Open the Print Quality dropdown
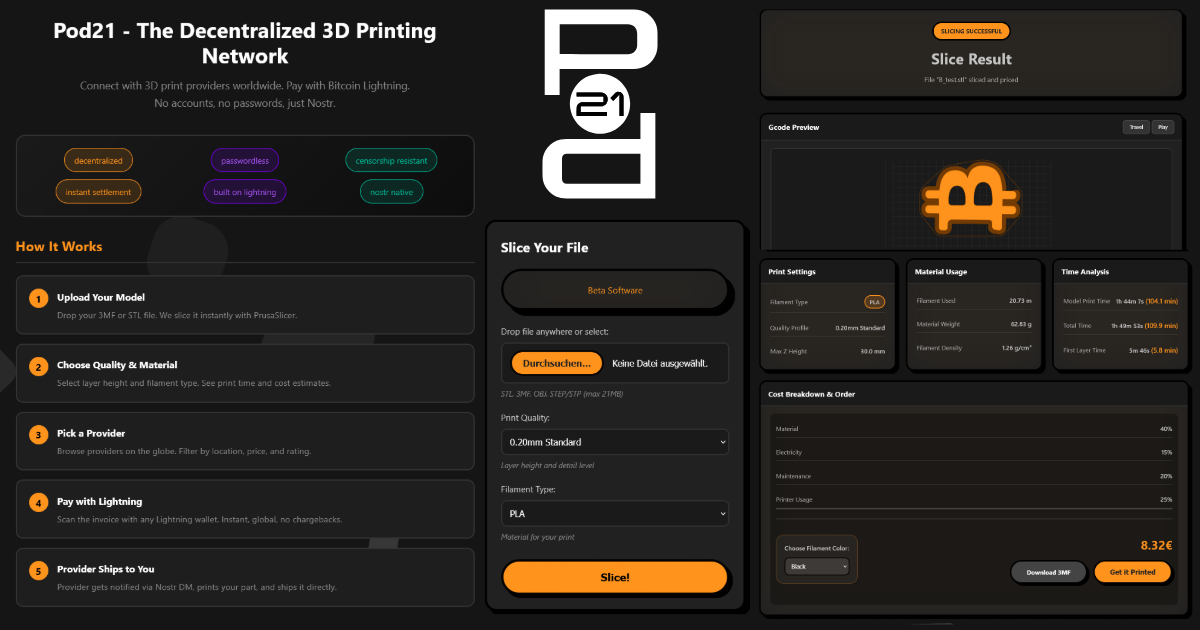1200x630 pixels. (x=614, y=442)
